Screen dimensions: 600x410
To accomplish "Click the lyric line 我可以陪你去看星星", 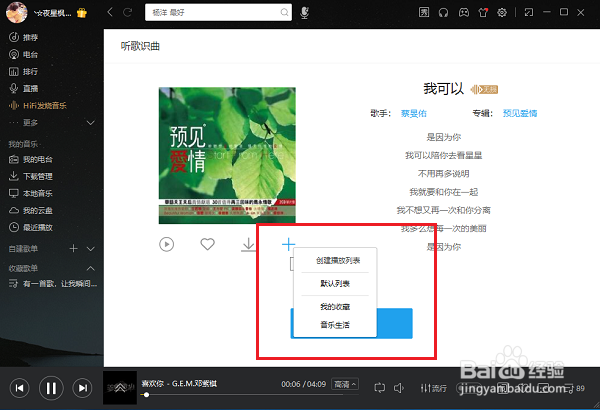I will [x=443, y=155].
